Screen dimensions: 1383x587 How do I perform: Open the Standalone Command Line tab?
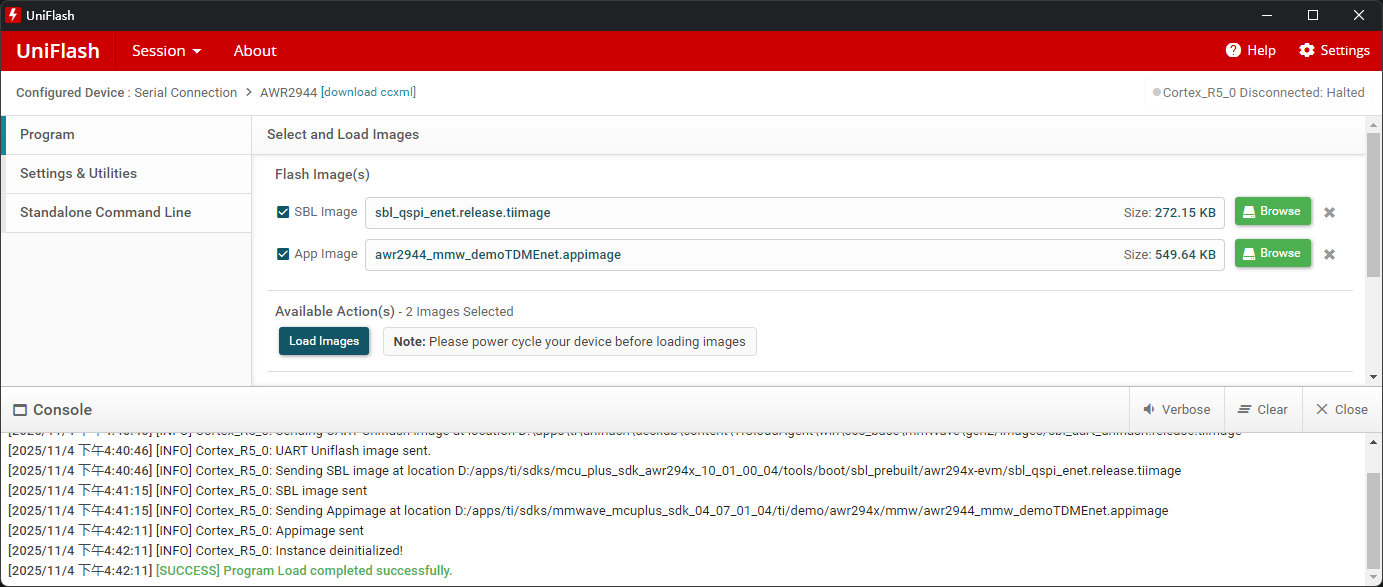[105, 212]
